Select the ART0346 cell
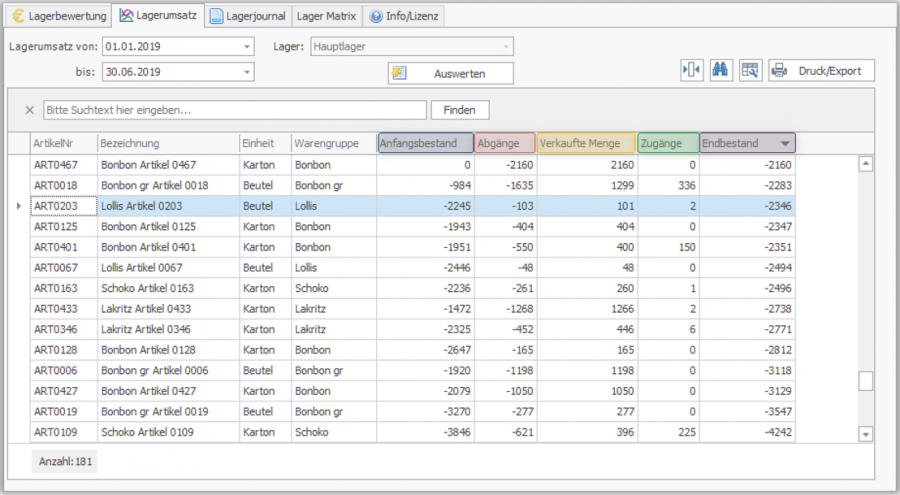Viewport: 900px width, 495px height. tap(64, 330)
